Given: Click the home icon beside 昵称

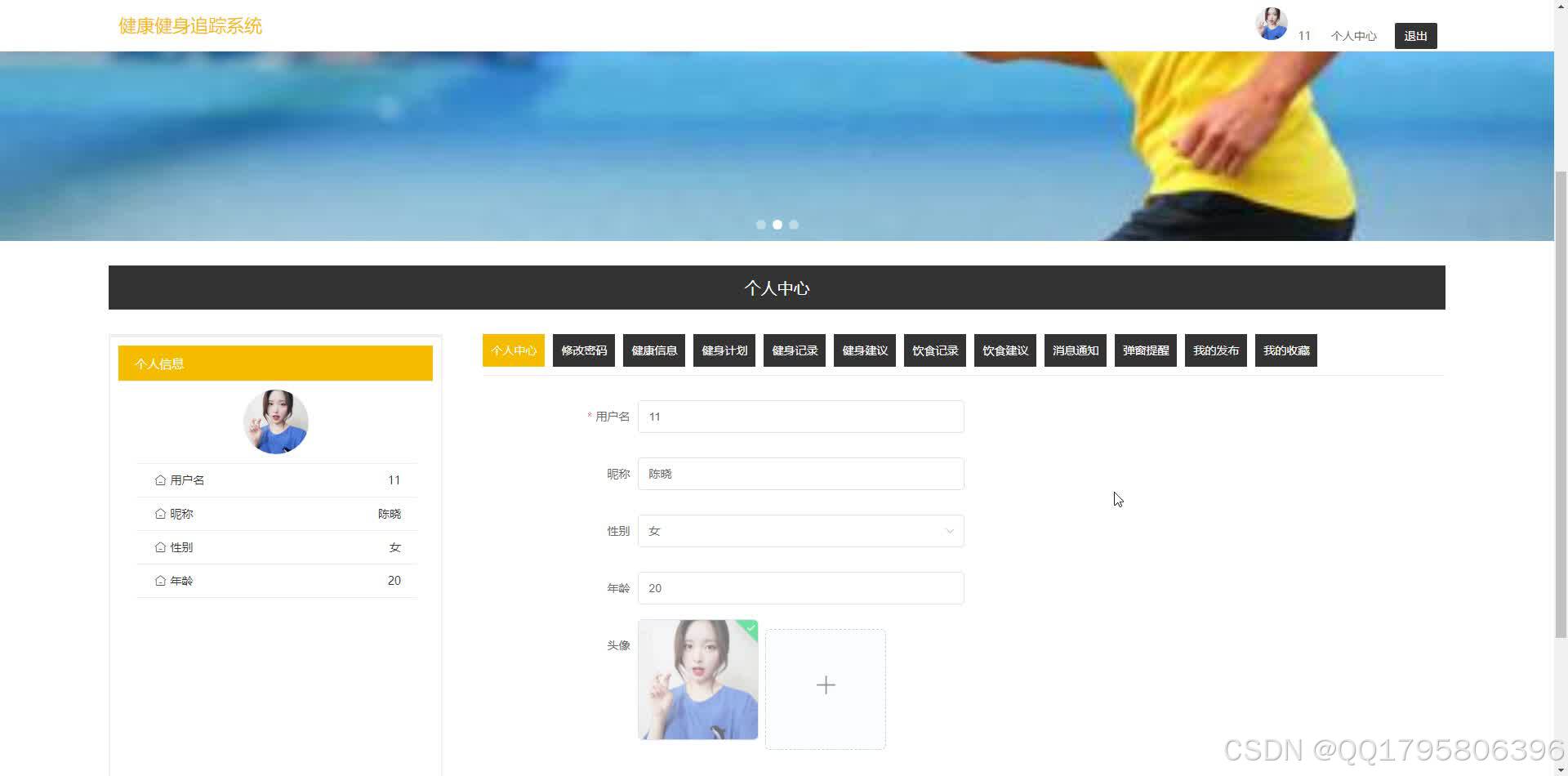Looking at the screenshot, I should (160, 514).
